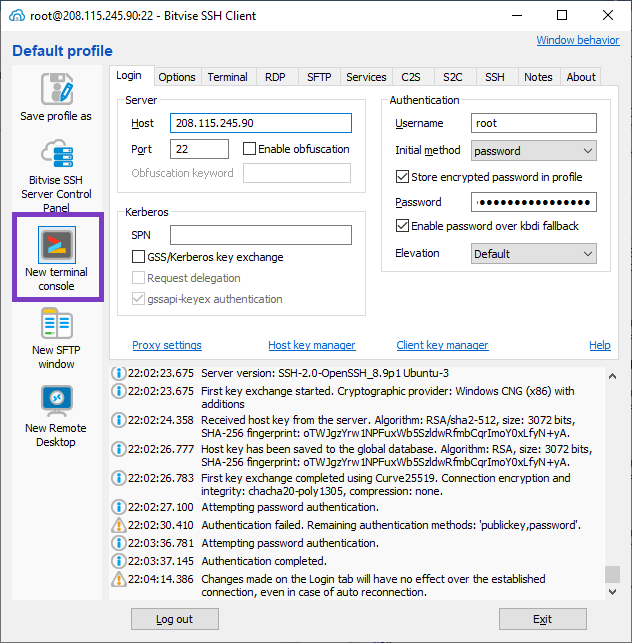Select the RDP tab
The width and height of the screenshot is (632, 643).
click(275, 77)
